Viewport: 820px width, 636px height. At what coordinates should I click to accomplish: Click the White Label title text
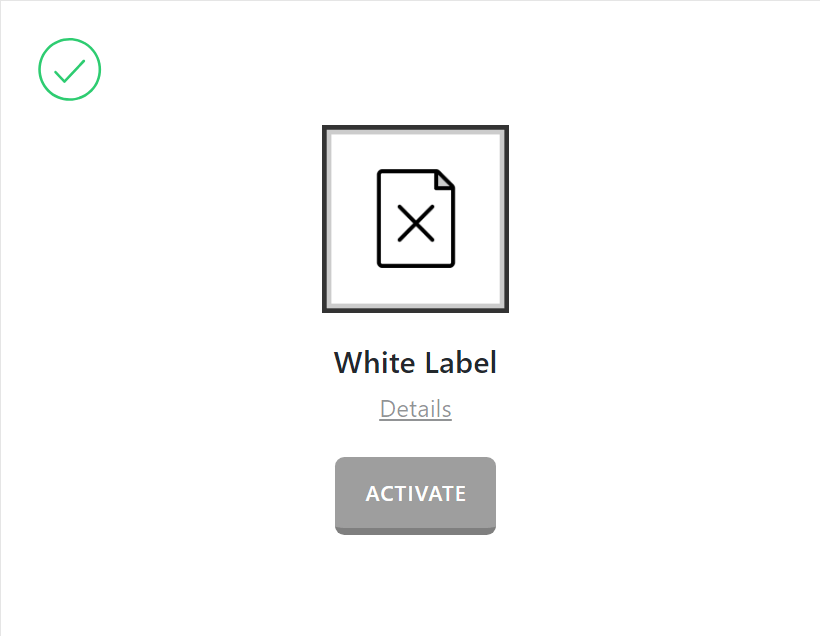[x=415, y=362]
